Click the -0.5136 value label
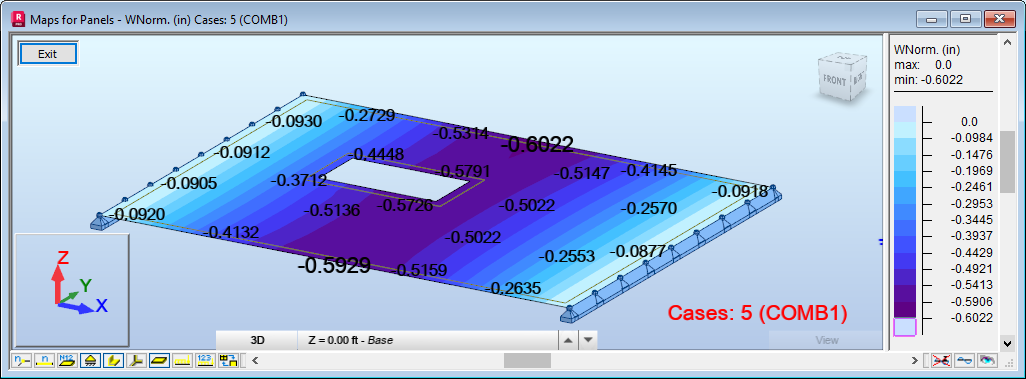This screenshot has width=1026, height=379. [x=332, y=211]
